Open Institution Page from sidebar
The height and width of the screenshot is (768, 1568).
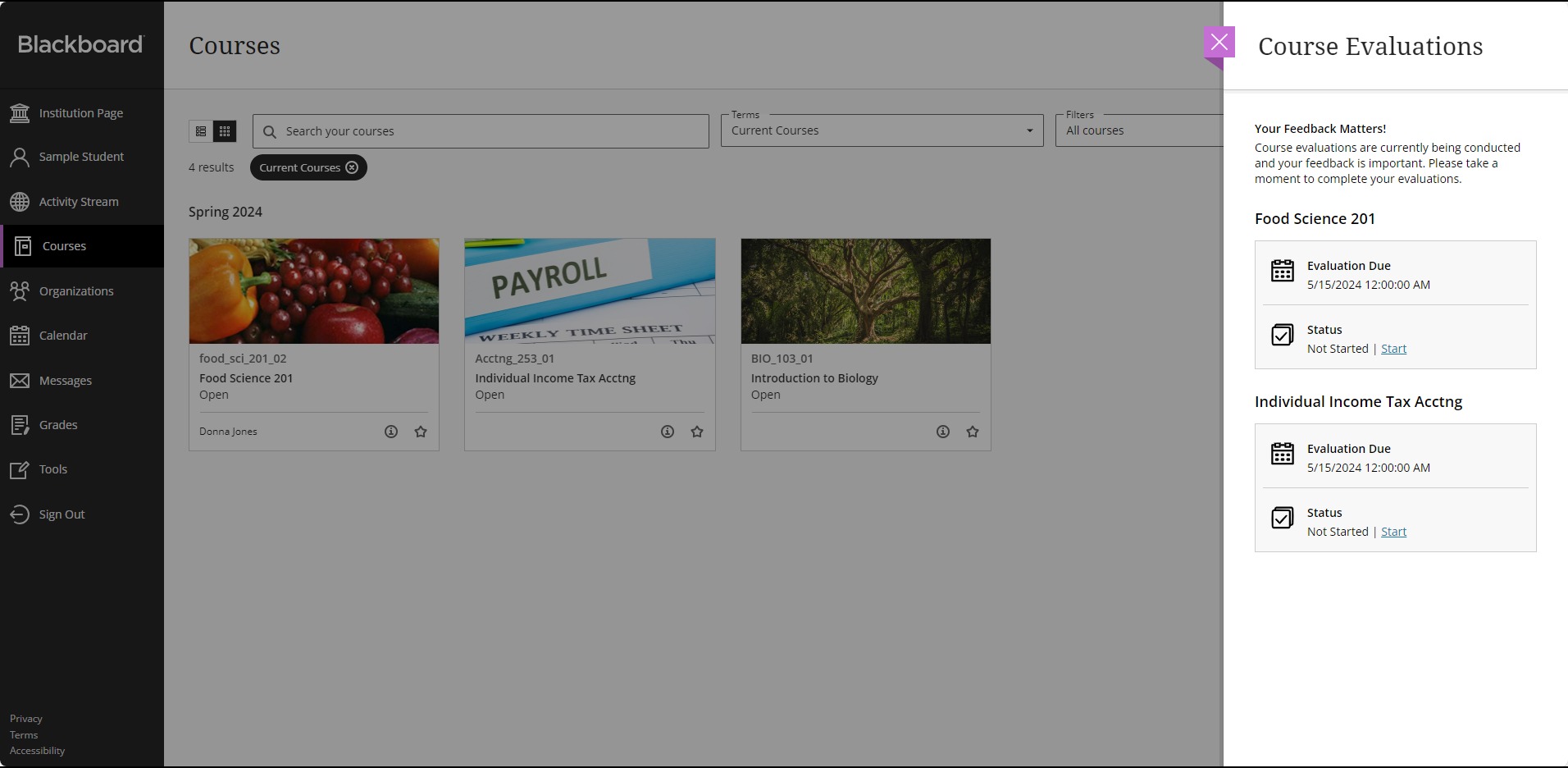pyautogui.click(x=81, y=113)
